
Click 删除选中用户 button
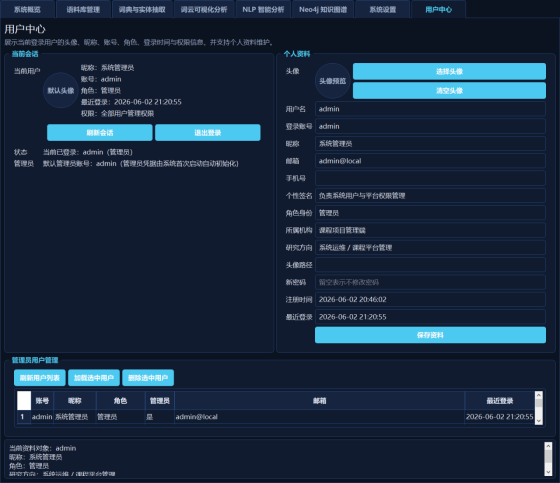click(x=148, y=378)
